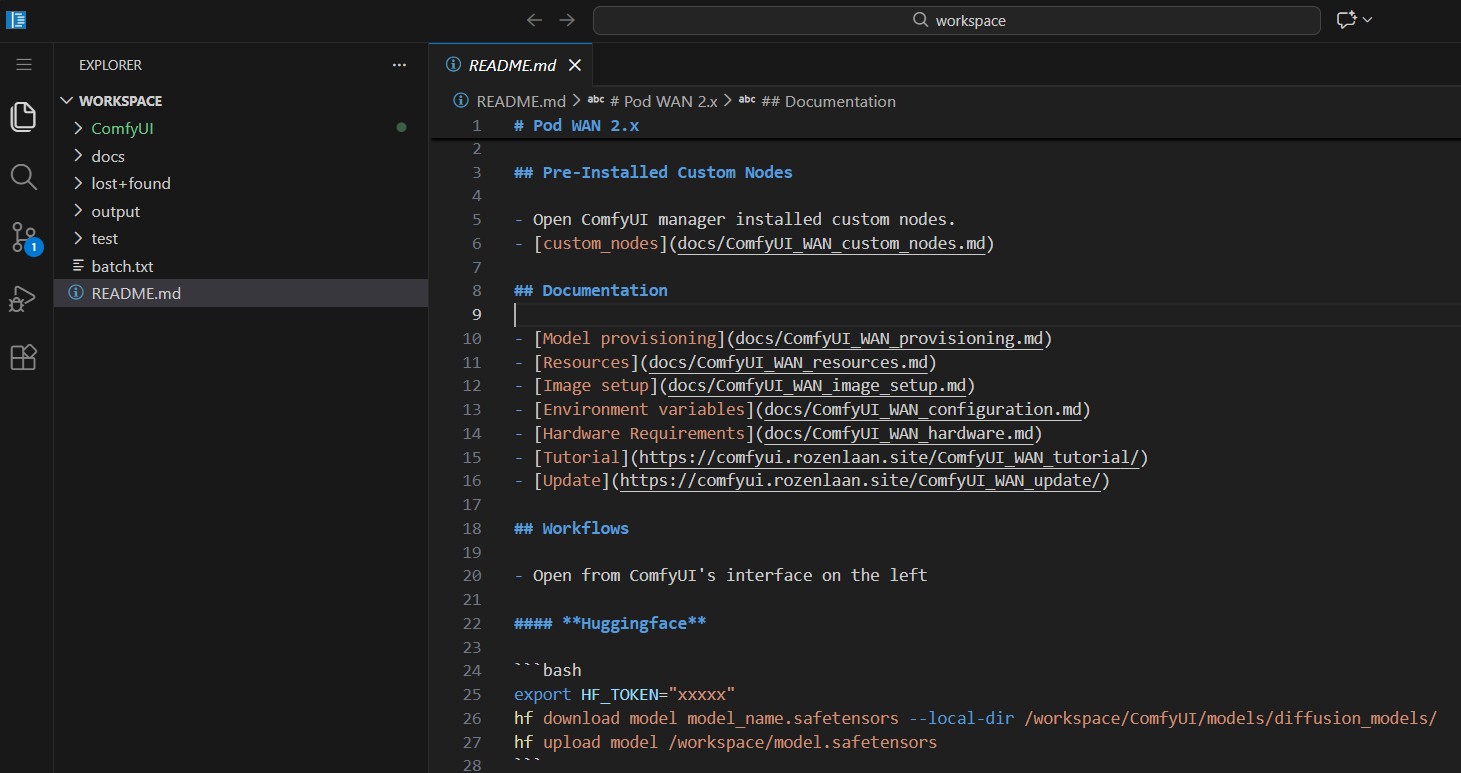Screen dimensions: 1461x773
Task: Open the split editor dropdown chevron
Action: tap(1366, 20)
